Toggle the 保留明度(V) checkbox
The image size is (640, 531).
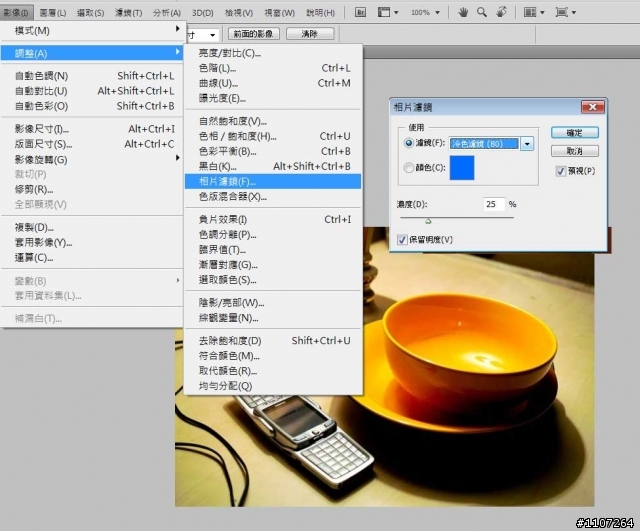point(402,240)
